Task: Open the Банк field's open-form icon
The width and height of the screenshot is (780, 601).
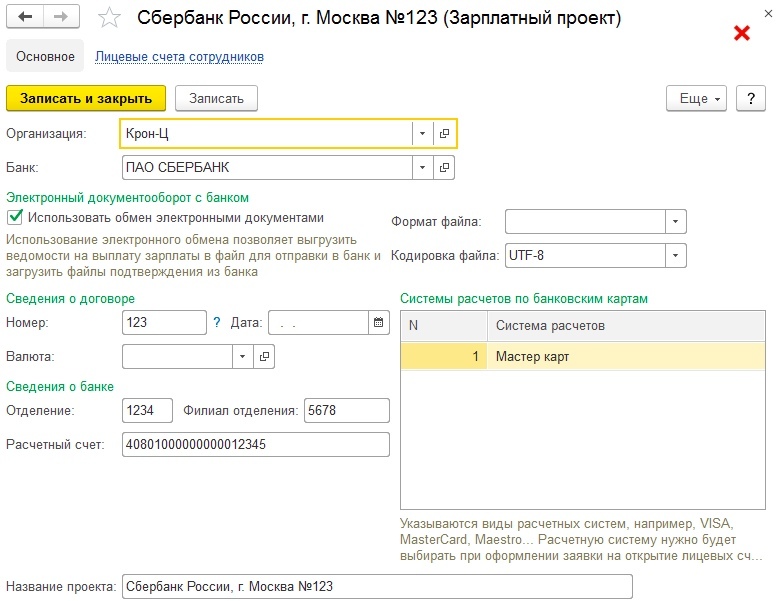Action: pos(445,167)
